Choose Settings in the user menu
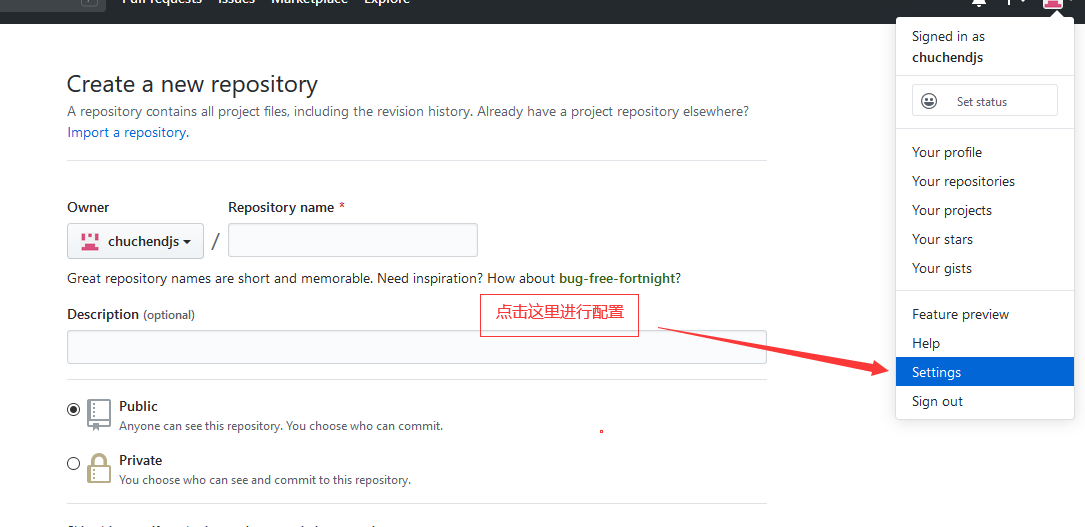This screenshot has width=1085, height=527. [985, 372]
